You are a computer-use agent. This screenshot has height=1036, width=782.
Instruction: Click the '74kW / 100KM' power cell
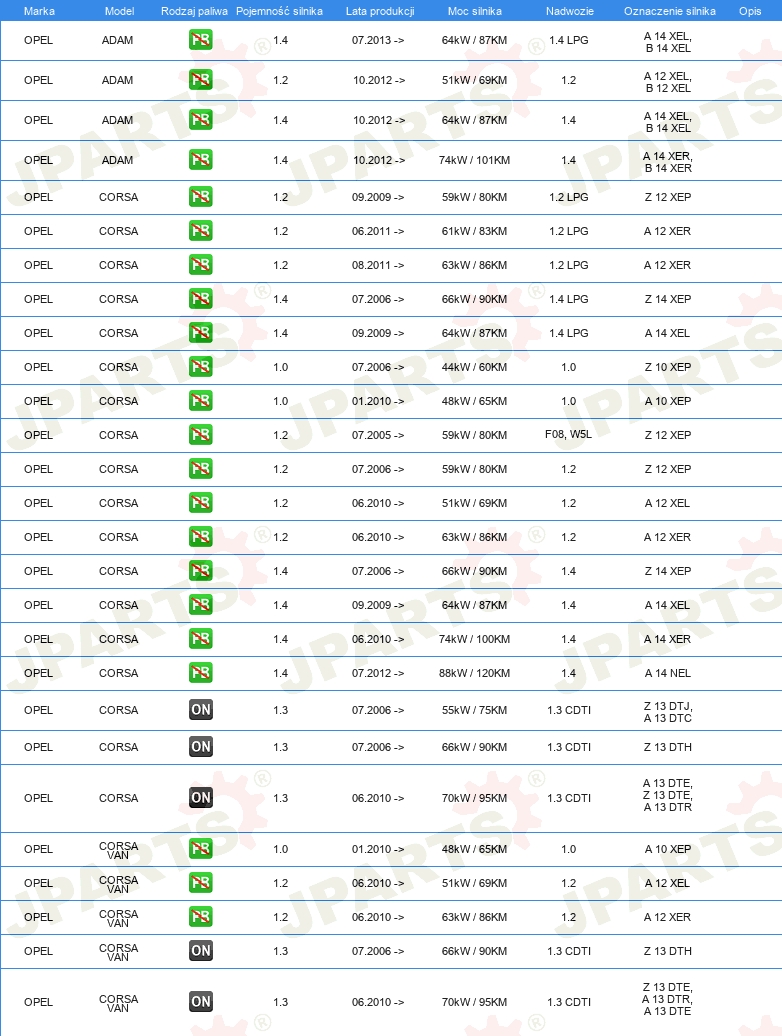(474, 639)
